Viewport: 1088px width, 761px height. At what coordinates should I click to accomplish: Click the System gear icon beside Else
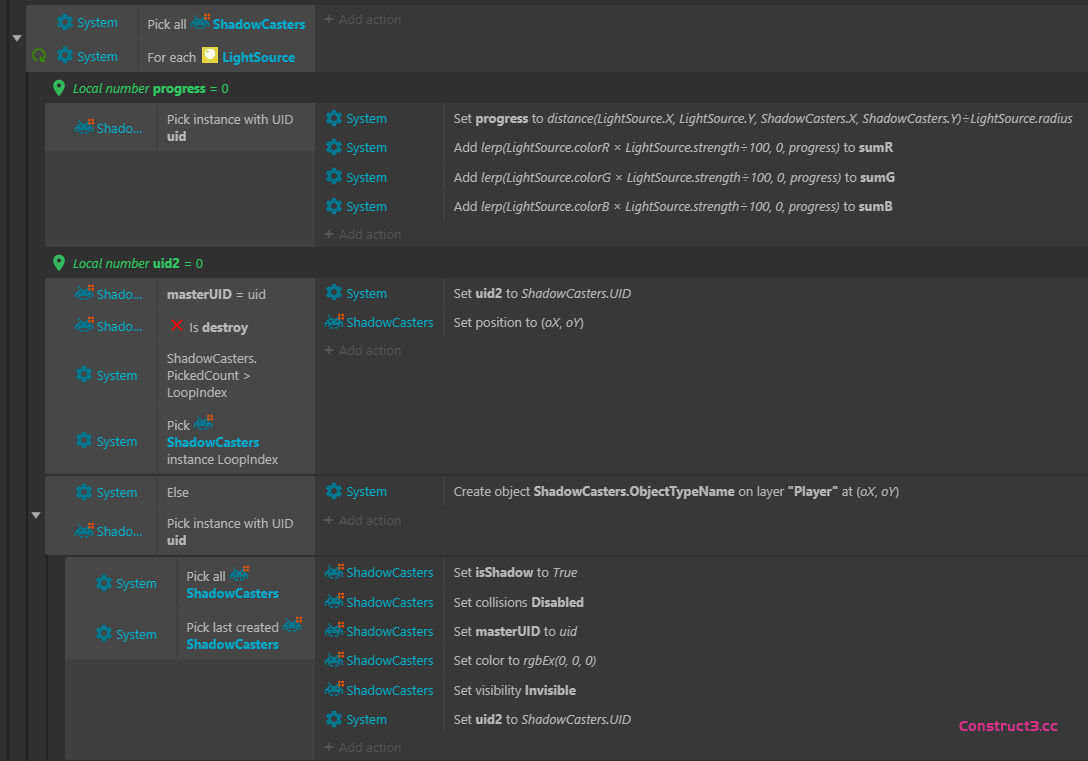pyautogui.click(x=85, y=492)
